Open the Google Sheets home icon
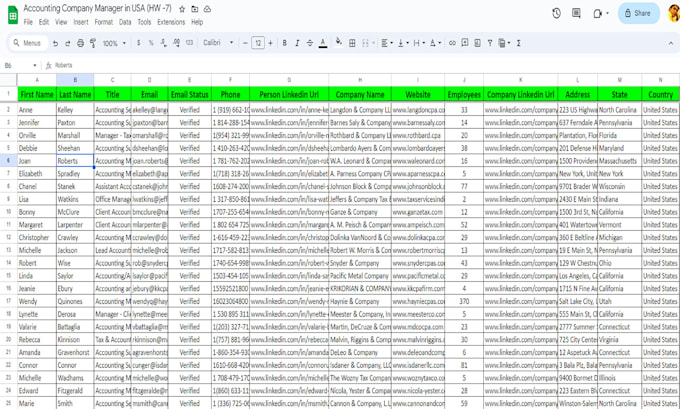This screenshot has height=409, width=680. tap(13, 15)
